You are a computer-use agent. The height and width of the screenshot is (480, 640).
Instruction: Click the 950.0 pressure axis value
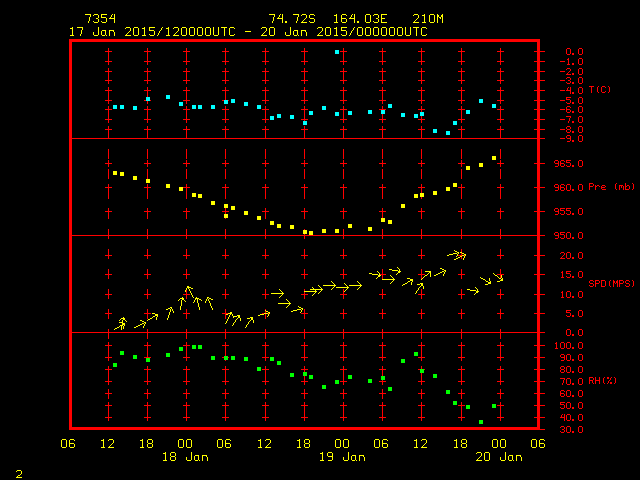[x=569, y=236]
